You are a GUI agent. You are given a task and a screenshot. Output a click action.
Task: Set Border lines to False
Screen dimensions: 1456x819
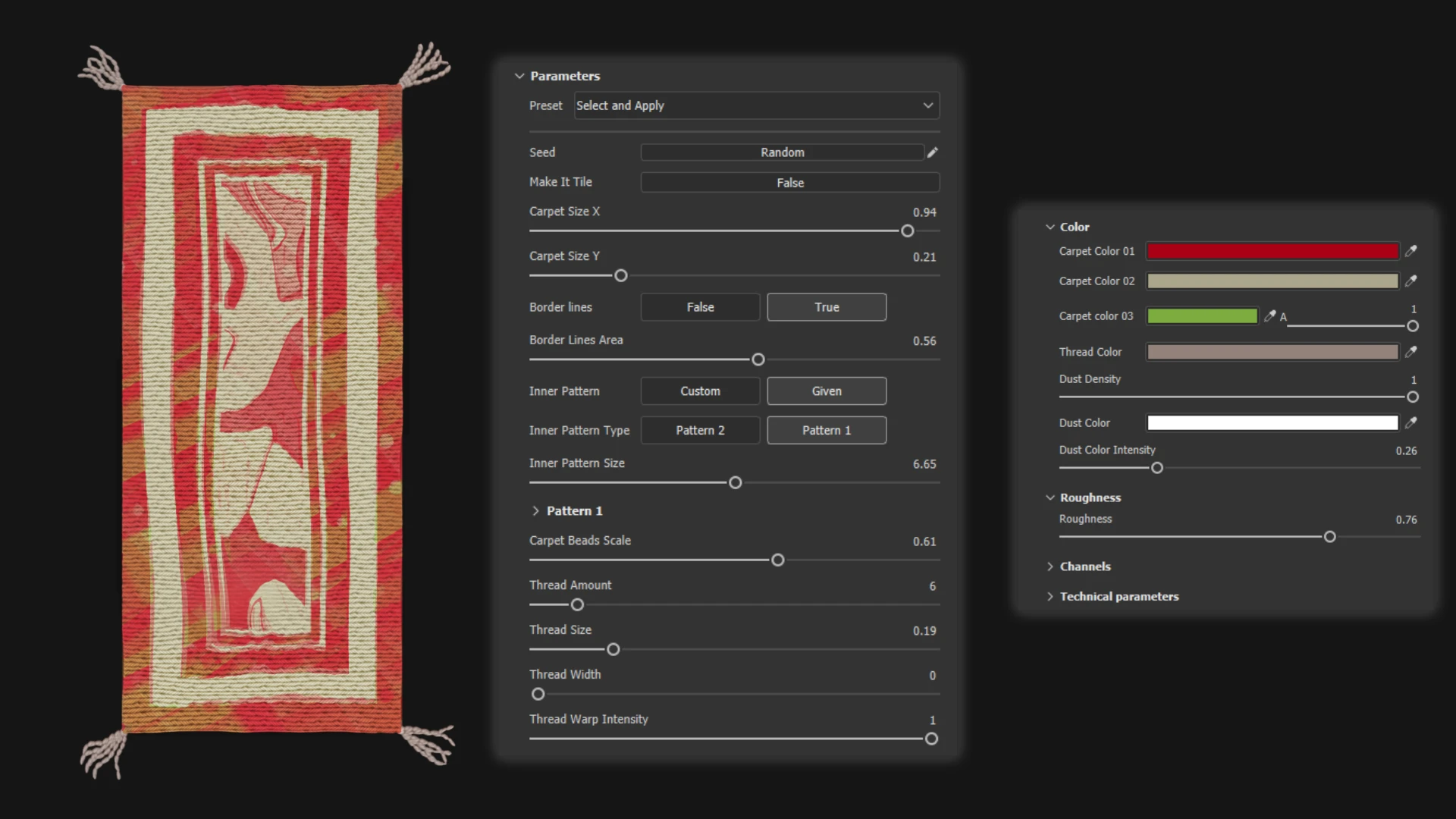pyautogui.click(x=700, y=307)
